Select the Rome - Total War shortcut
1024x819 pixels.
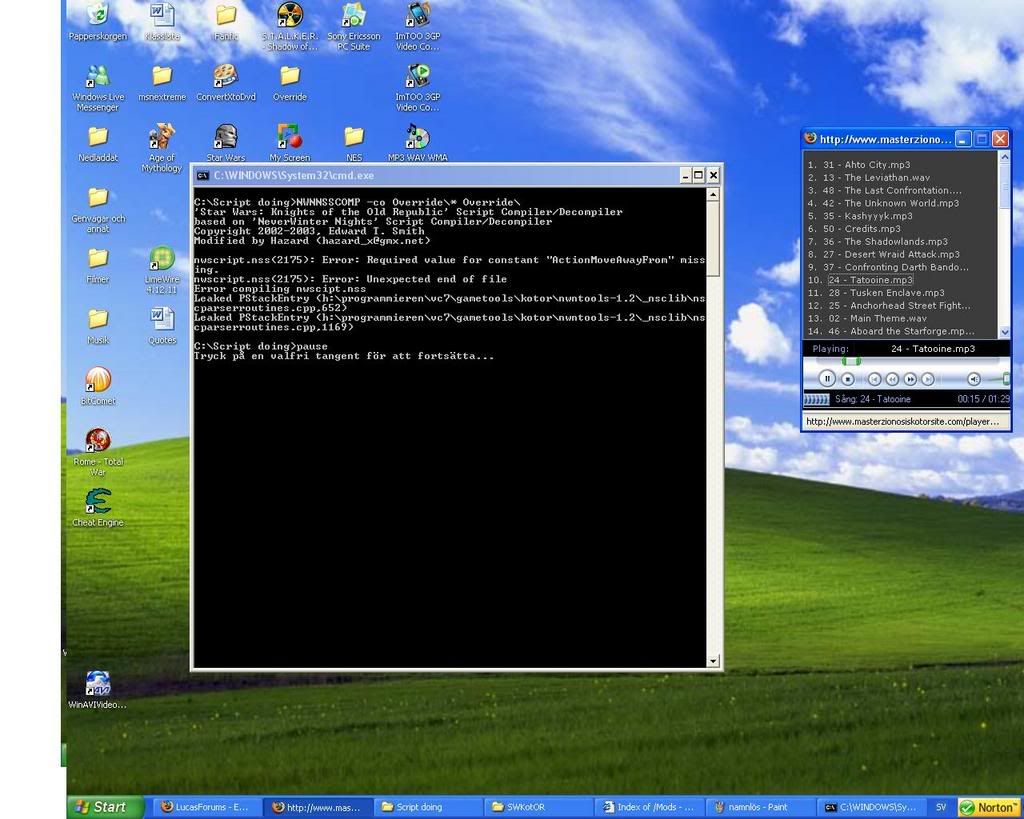pos(98,452)
